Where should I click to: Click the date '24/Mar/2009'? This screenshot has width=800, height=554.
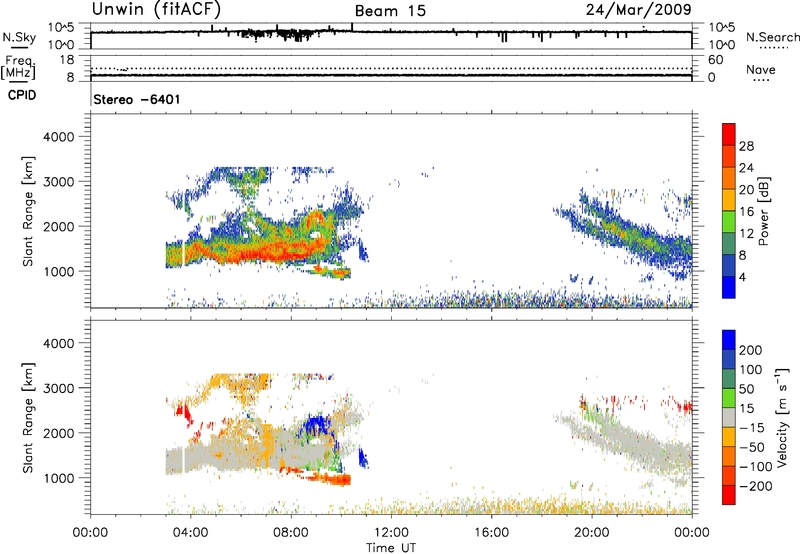click(638, 9)
